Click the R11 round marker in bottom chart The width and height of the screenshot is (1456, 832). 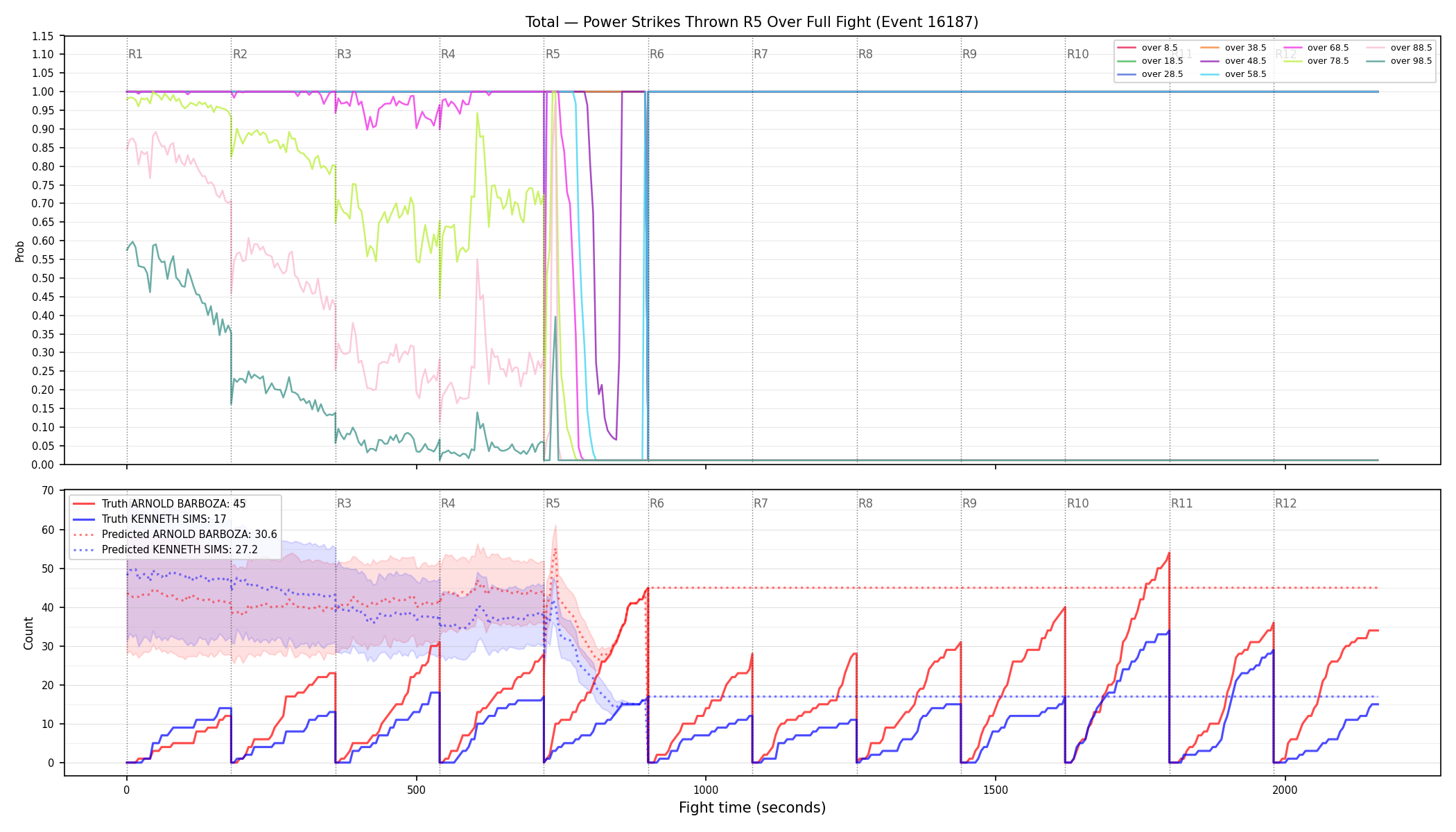(x=1182, y=503)
